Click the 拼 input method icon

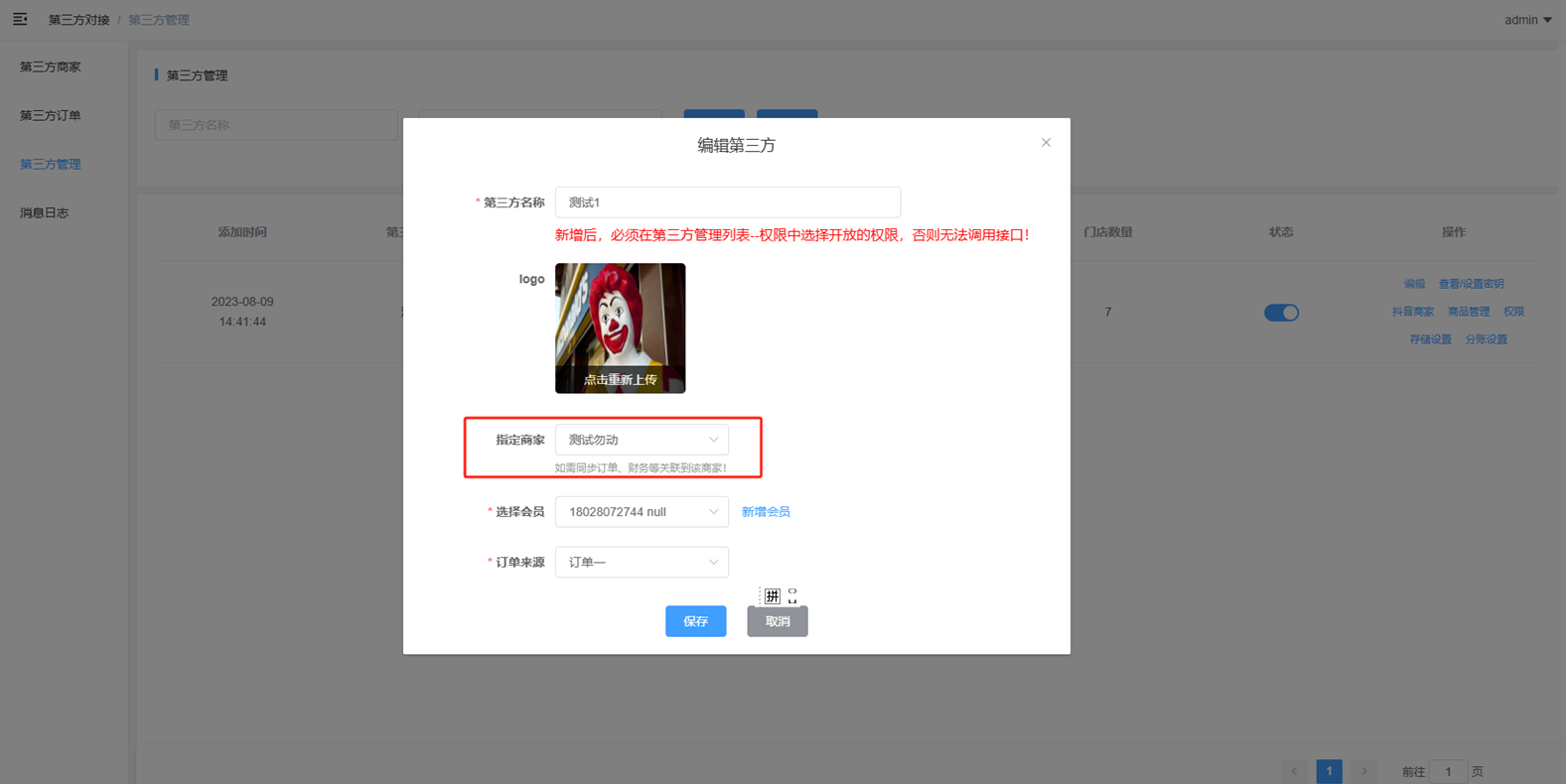click(x=773, y=596)
